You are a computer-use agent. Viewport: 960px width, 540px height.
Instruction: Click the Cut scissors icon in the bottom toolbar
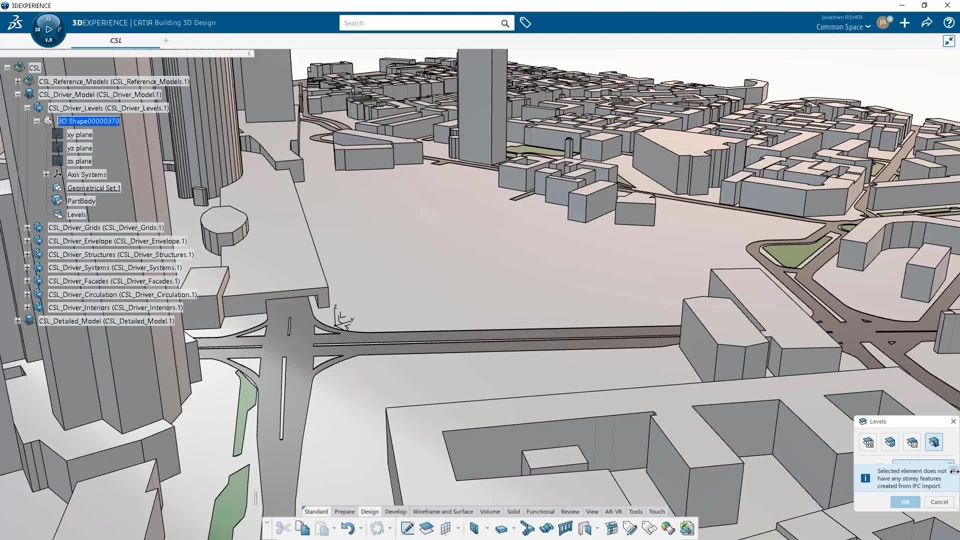pyautogui.click(x=283, y=528)
